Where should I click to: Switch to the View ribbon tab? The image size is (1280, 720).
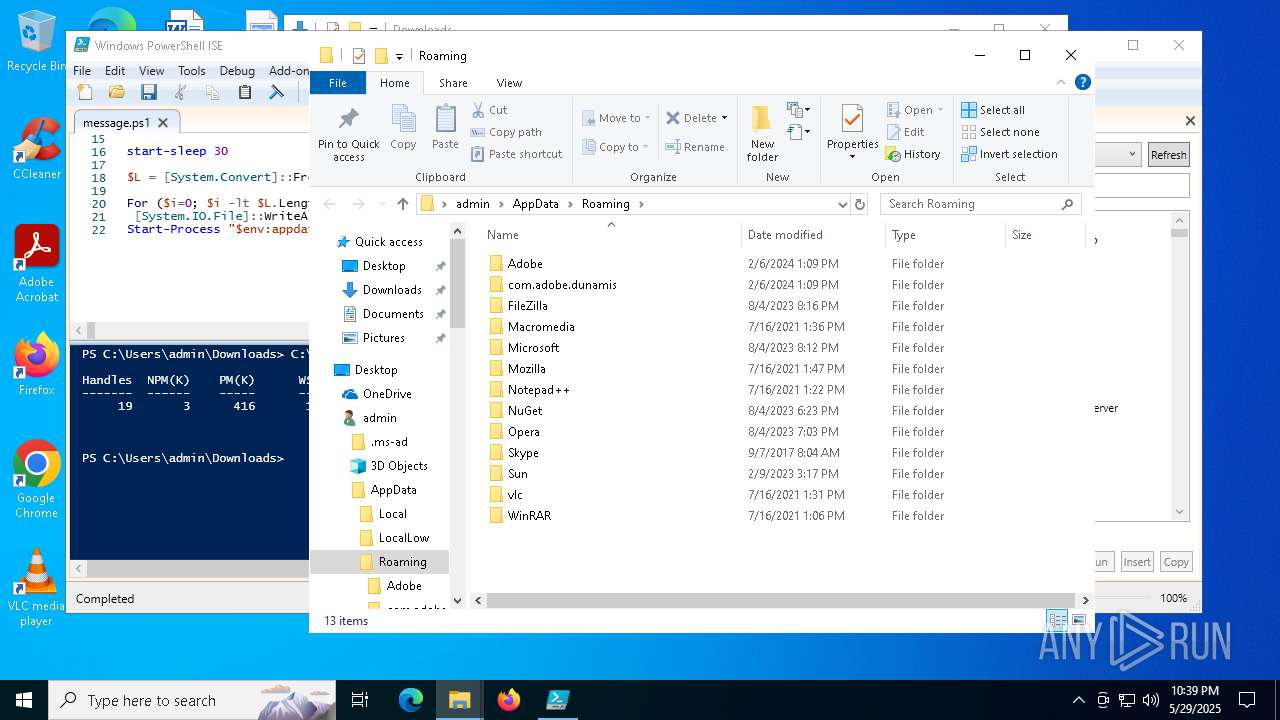[509, 83]
